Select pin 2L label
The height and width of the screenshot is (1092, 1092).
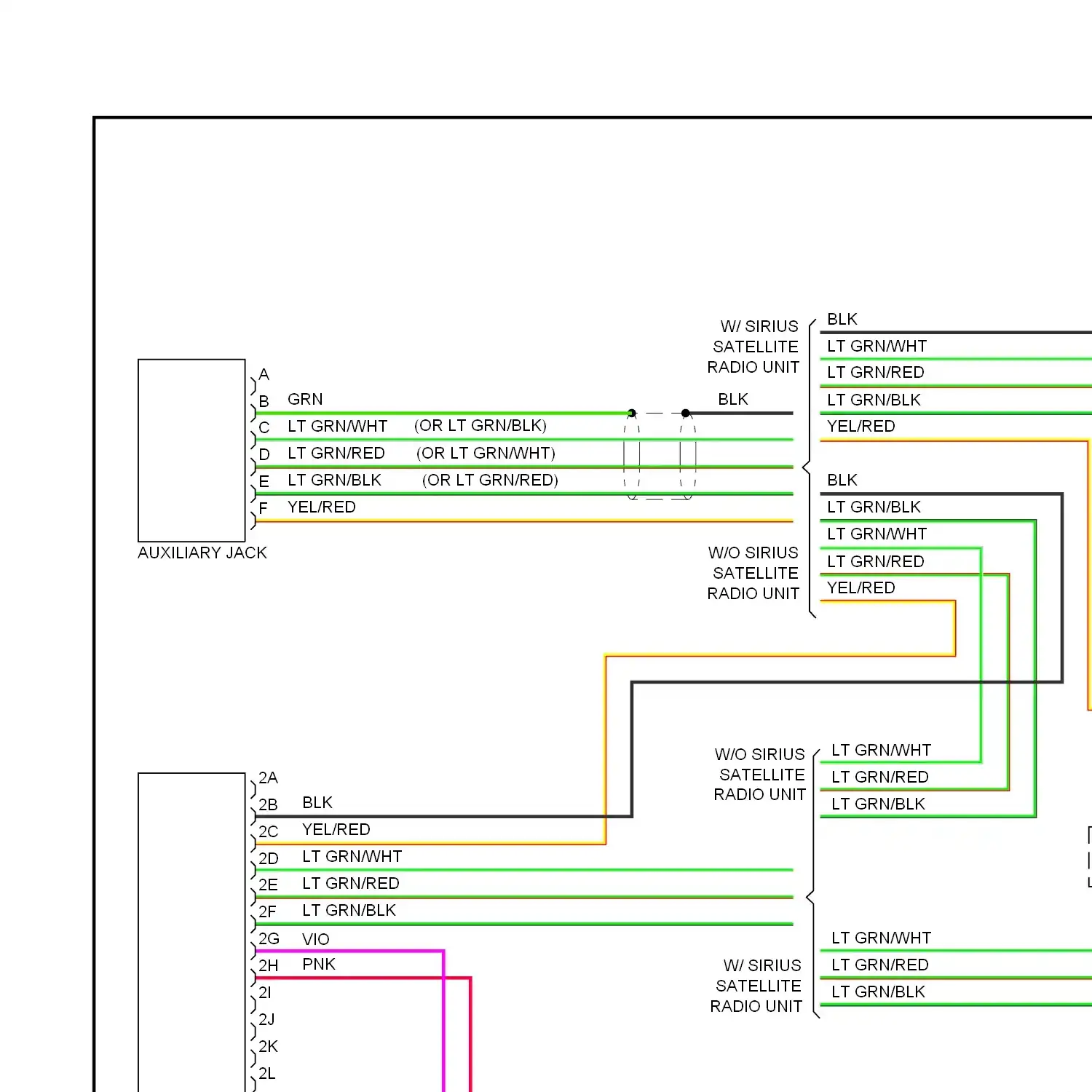click(267, 1074)
